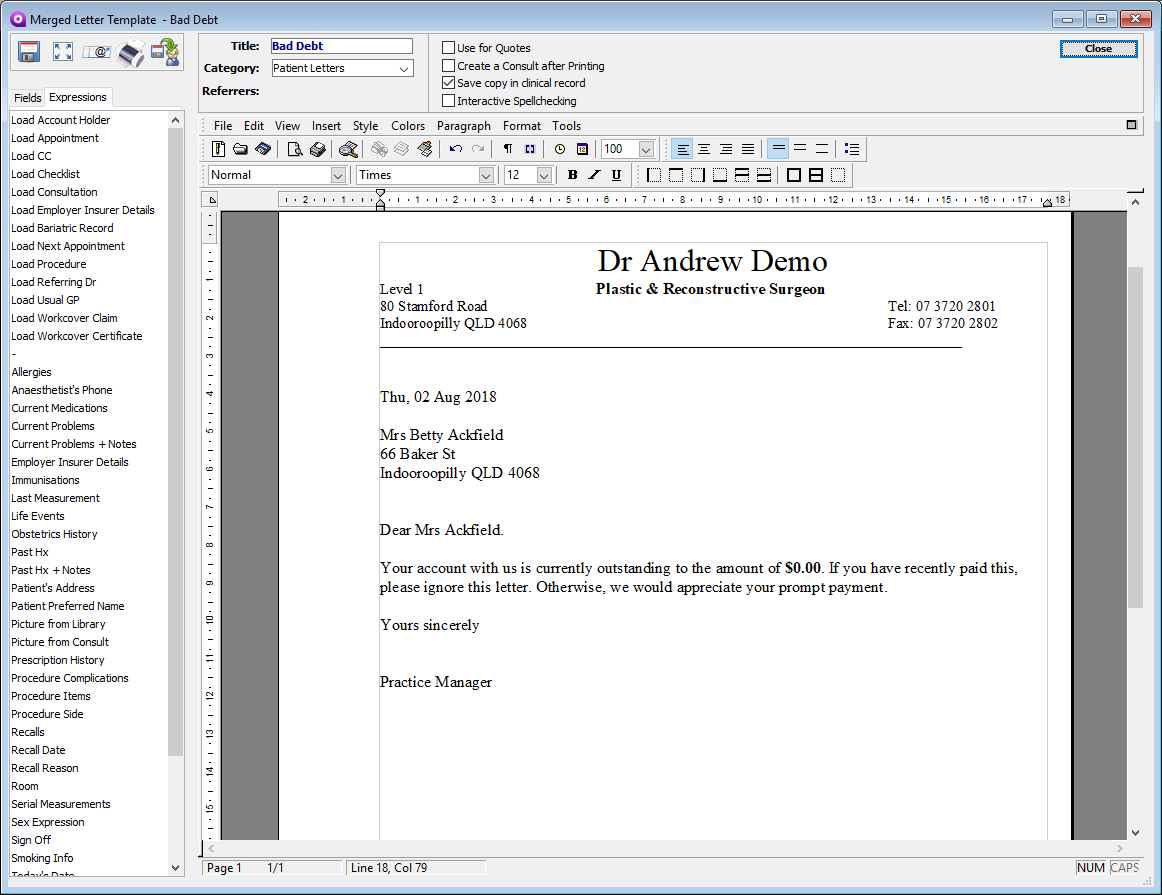
Task: Open the Paragraph menu
Action: [x=463, y=125]
